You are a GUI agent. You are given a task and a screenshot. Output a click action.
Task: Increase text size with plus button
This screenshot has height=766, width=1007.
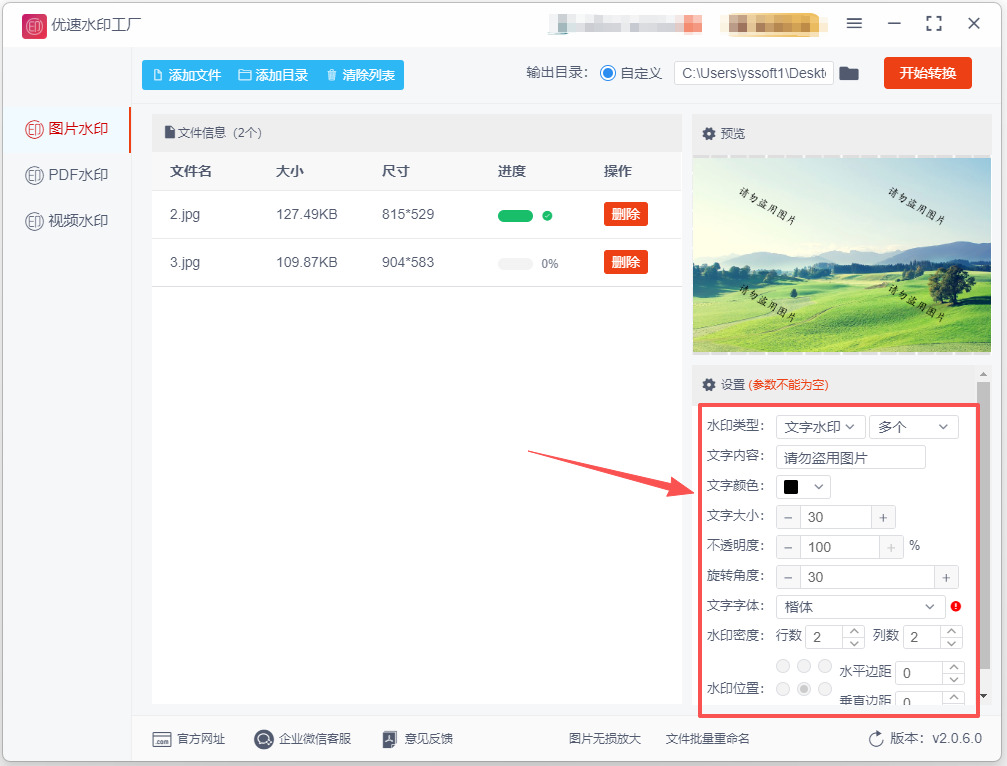click(x=883, y=518)
